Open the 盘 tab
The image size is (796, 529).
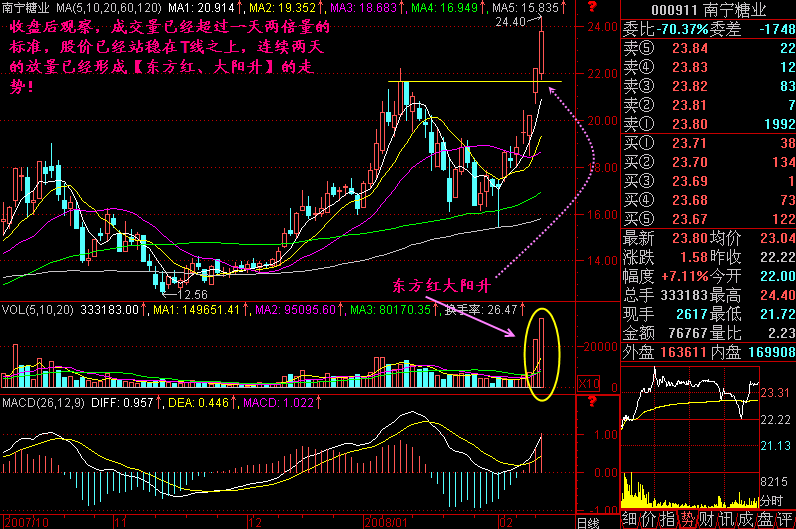[766, 520]
